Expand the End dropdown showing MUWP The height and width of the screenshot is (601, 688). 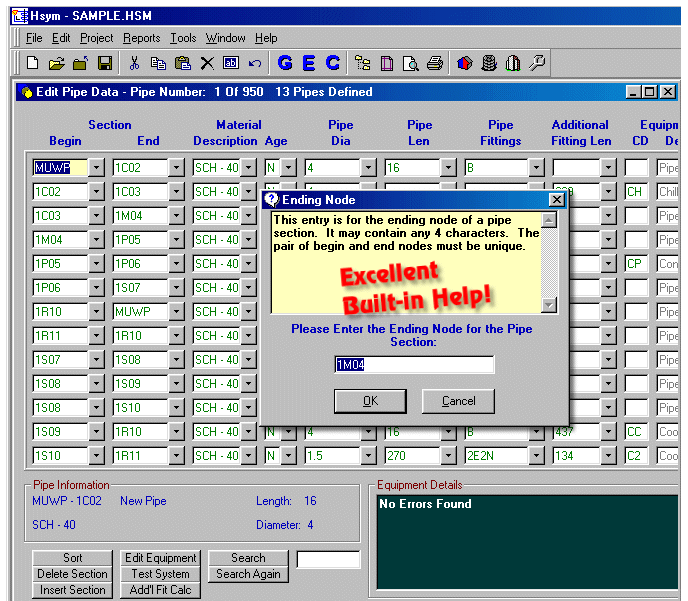click(x=176, y=312)
